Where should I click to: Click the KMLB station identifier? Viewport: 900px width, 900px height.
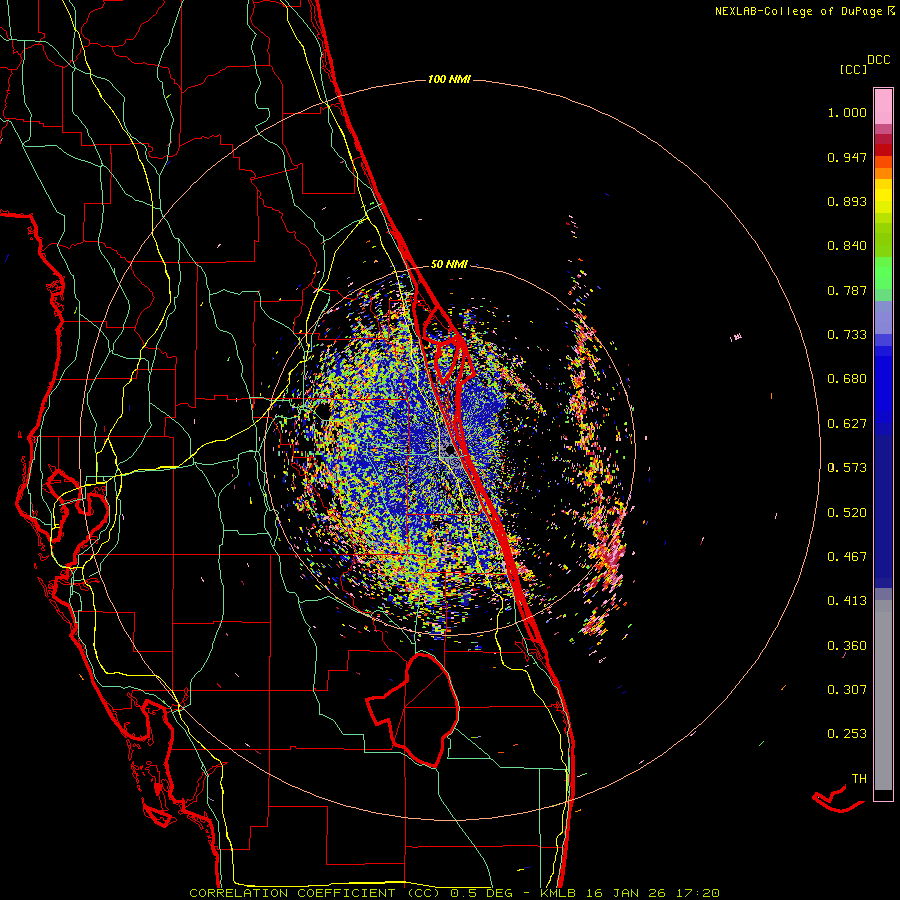[560, 893]
